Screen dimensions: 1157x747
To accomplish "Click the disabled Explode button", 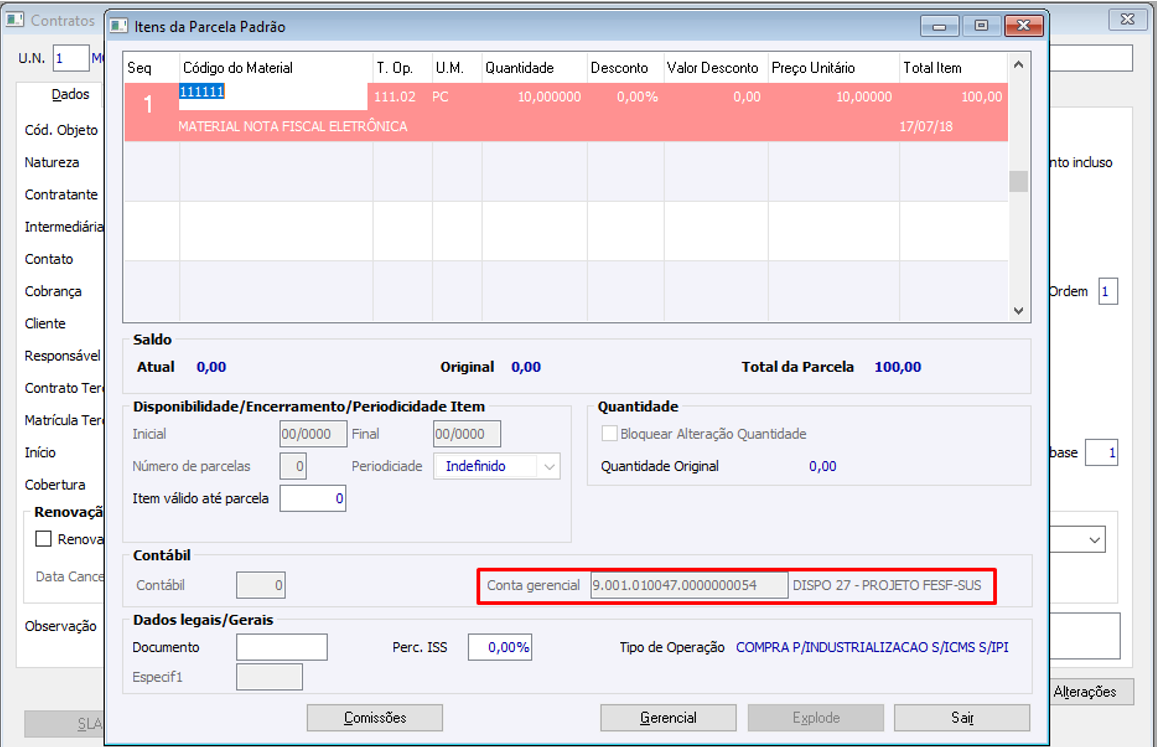I will pyautogui.click(x=815, y=717).
